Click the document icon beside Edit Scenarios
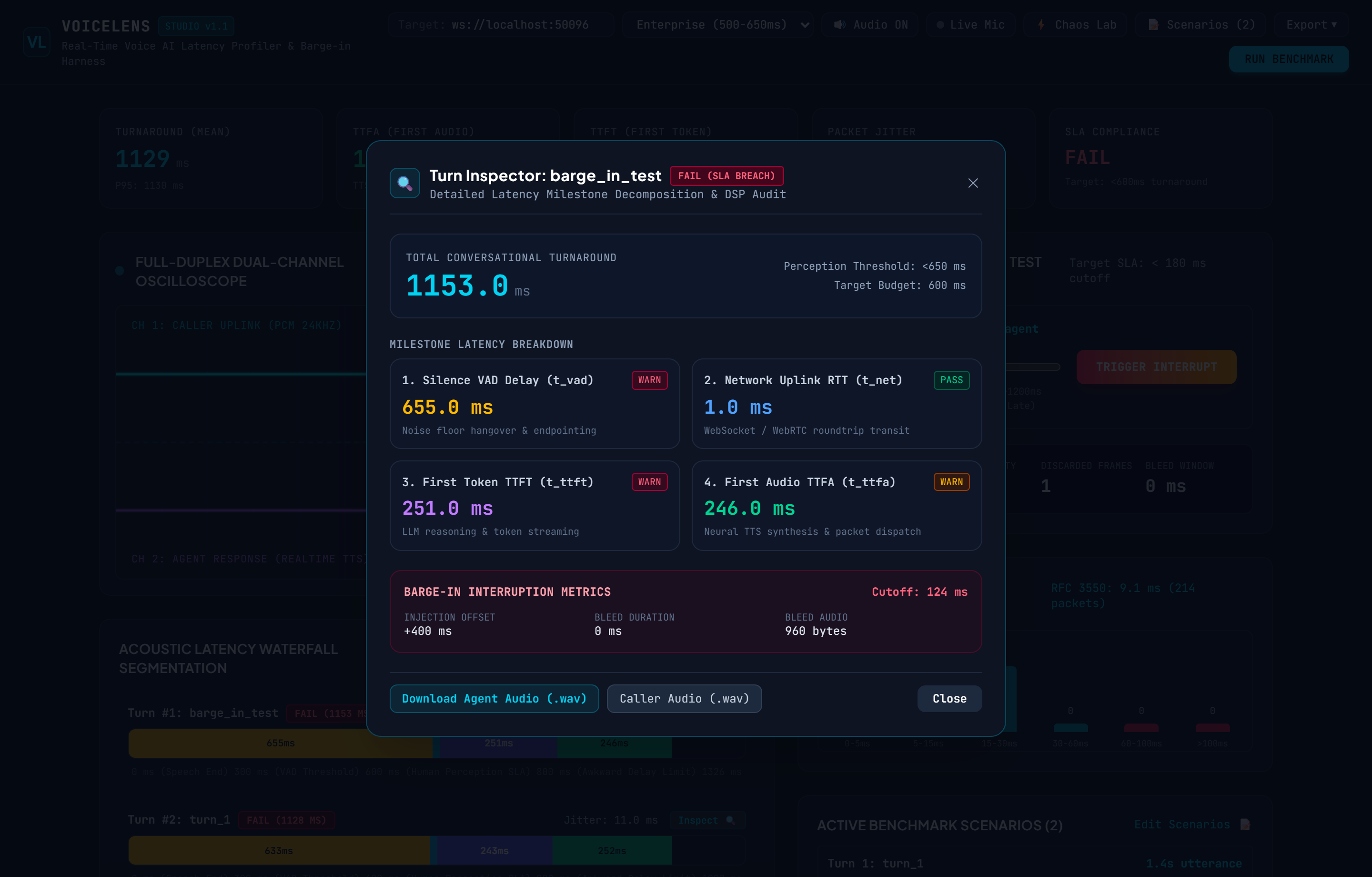Image resolution: width=1372 pixels, height=877 pixels. 1244,825
